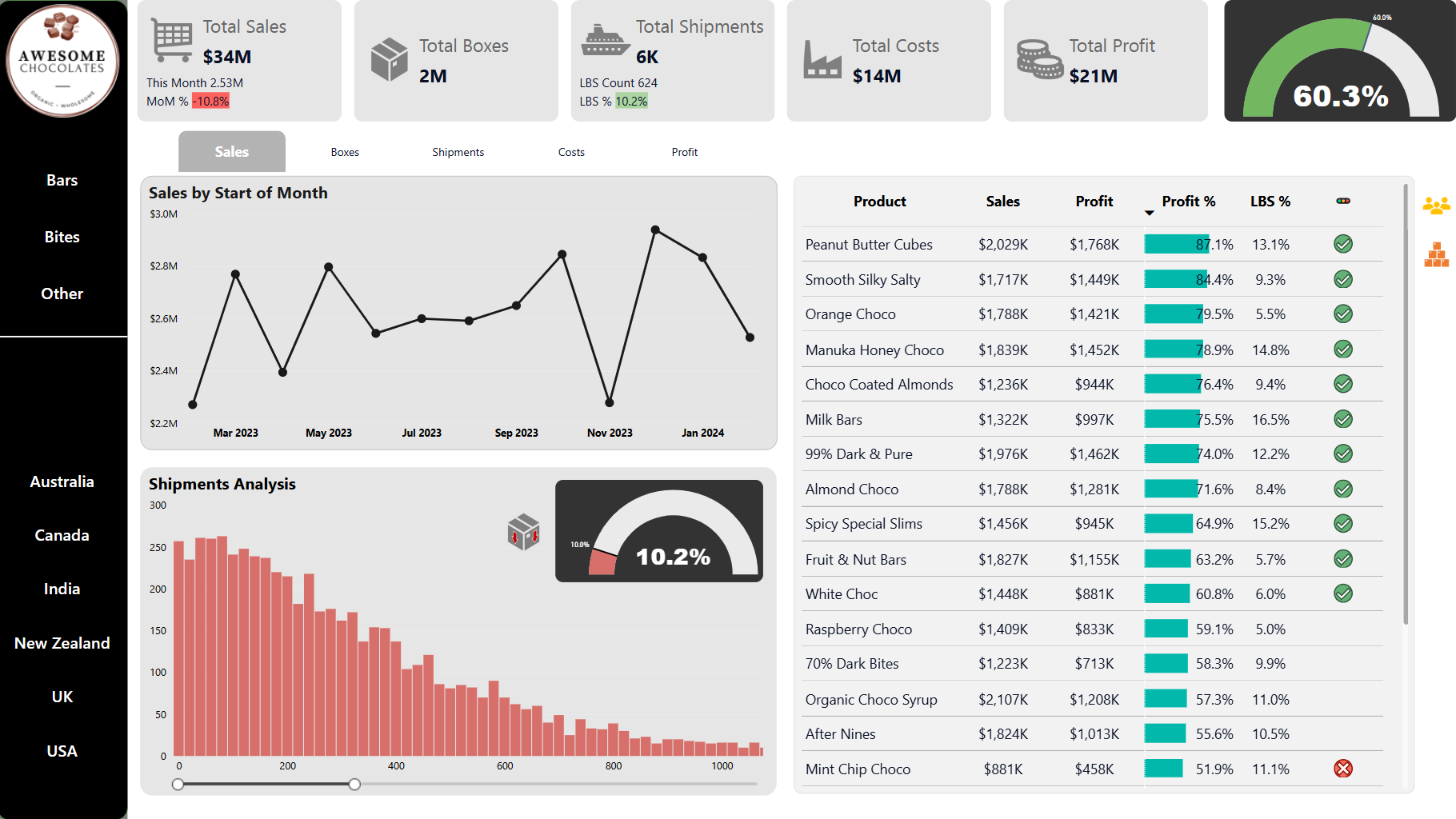The width and height of the screenshot is (1456, 819).
Task: Select USA filter
Action: click(62, 751)
